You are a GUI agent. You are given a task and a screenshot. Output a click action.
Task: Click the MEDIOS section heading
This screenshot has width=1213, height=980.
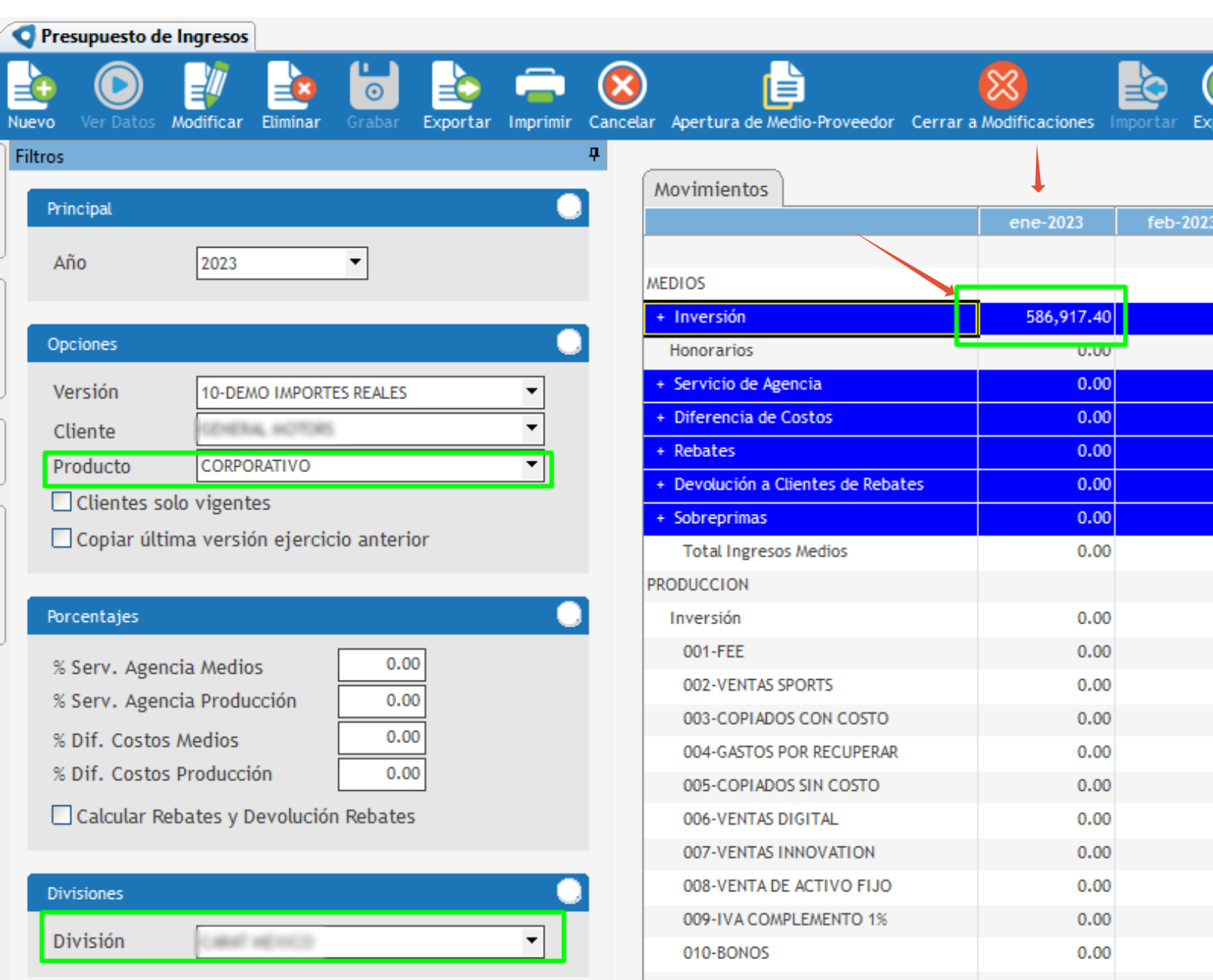point(676,284)
